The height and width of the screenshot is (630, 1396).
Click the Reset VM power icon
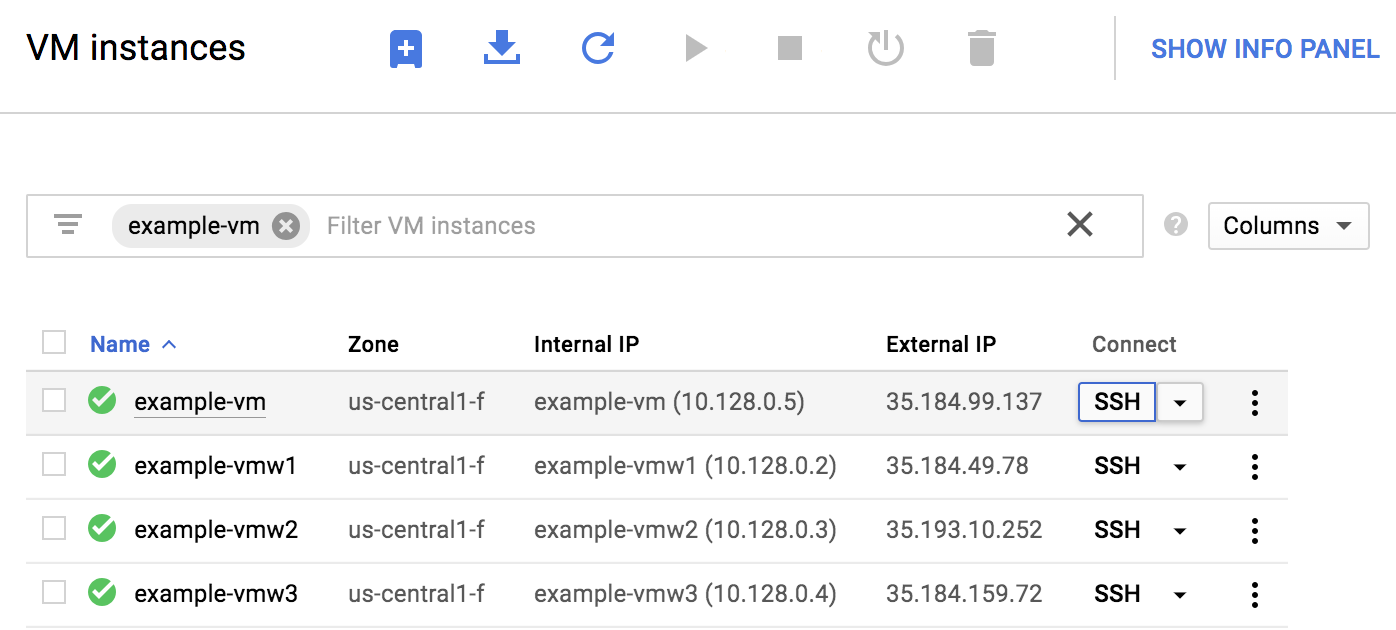pyautogui.click(x=884, y=48)
